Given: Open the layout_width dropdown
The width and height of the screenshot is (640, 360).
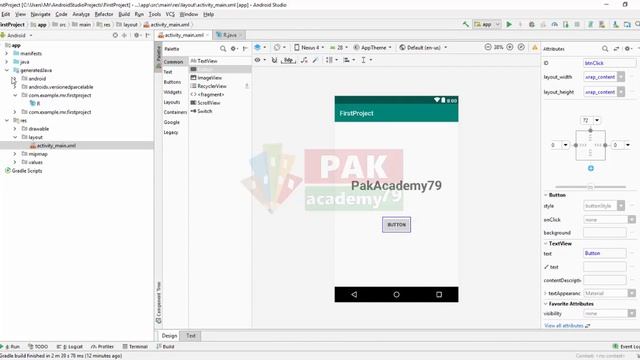Looking at the screenshot, I should 621,77.
